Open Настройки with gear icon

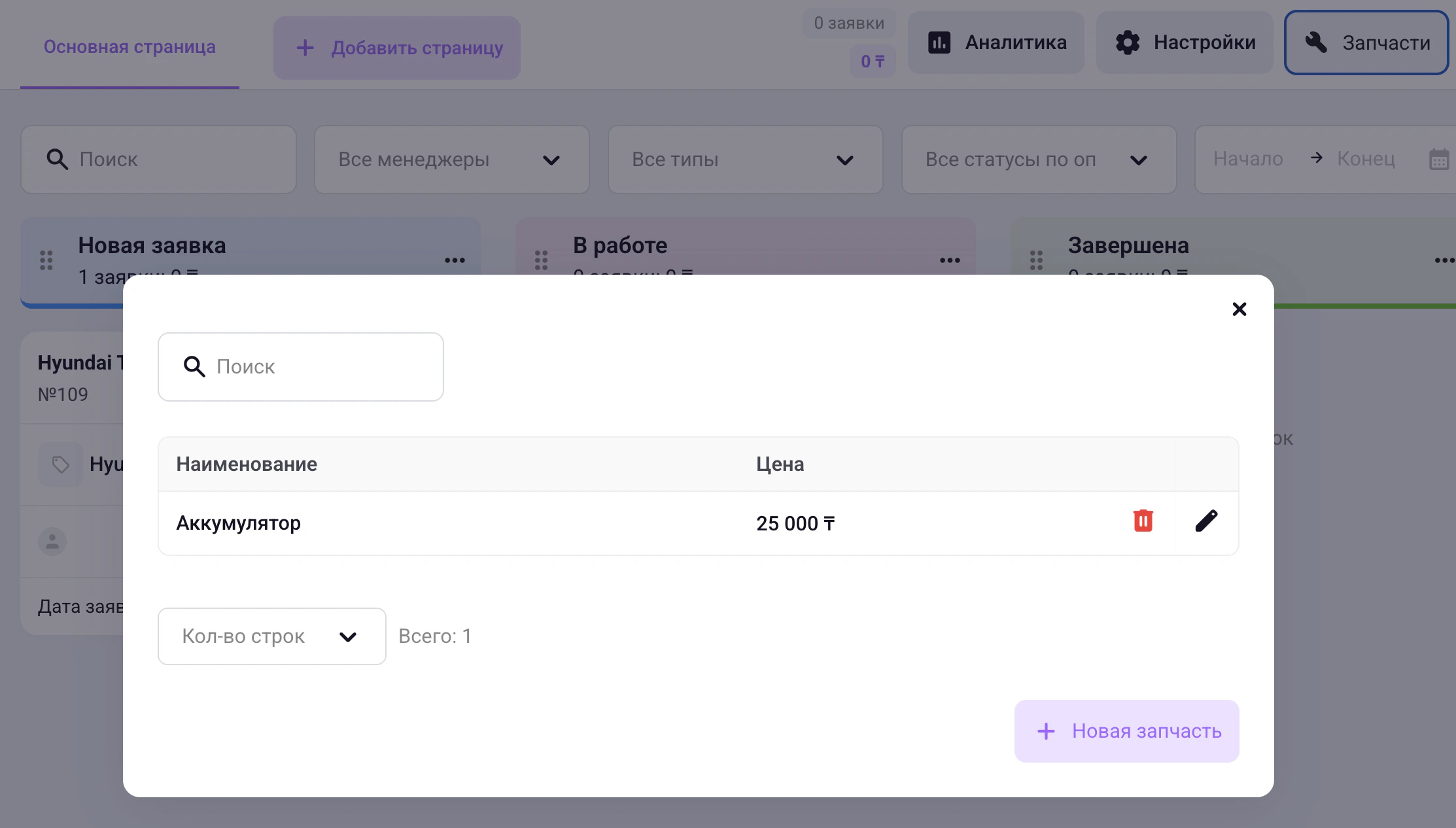[1185, 43]
